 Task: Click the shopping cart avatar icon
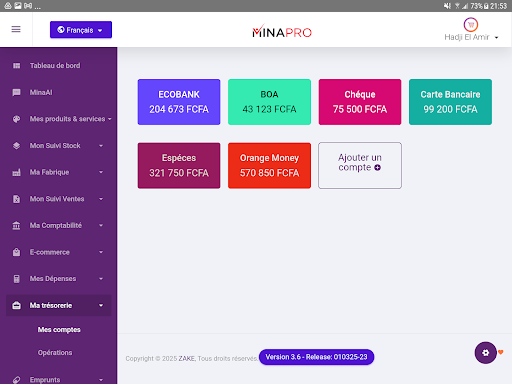pyautogui.click(x=471, y=25)
